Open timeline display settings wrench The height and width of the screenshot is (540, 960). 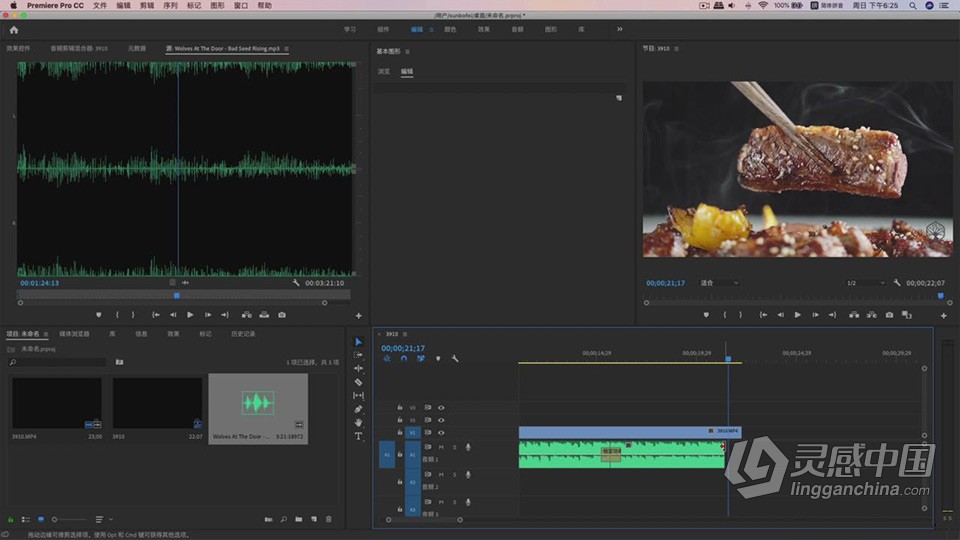pos(455,359)
